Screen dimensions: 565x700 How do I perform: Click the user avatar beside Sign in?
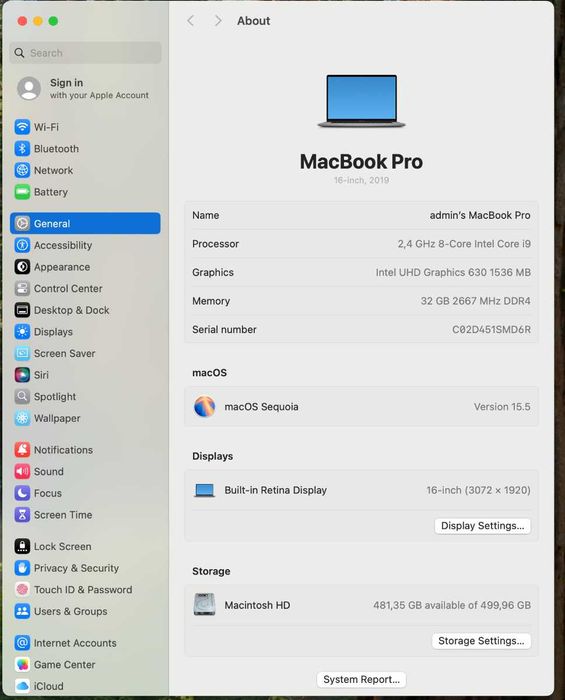29,88
